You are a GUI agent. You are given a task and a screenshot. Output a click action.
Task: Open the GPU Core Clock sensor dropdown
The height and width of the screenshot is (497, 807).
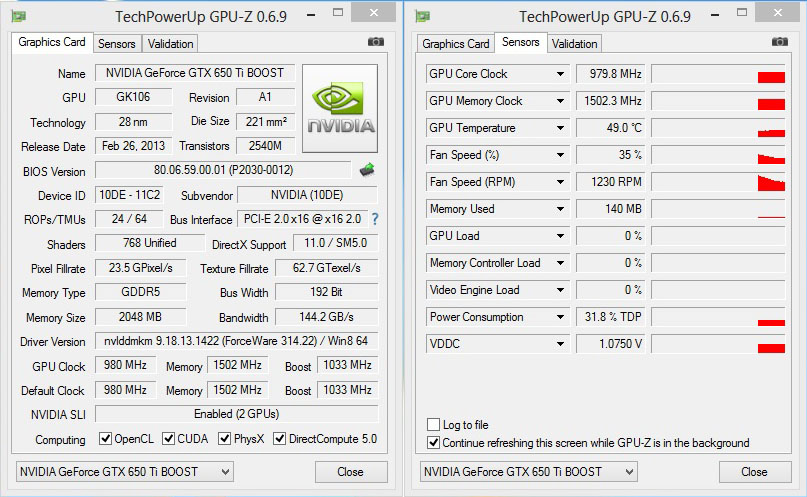coord(561,74)
